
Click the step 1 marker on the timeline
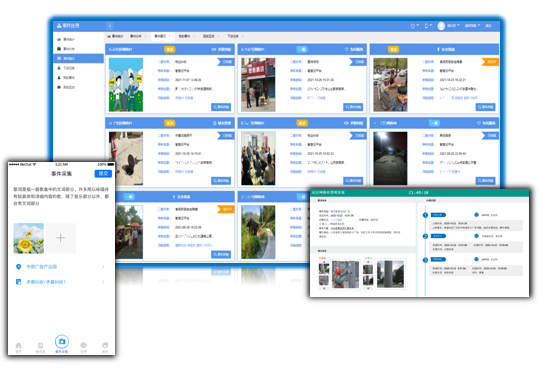(425, 215)
